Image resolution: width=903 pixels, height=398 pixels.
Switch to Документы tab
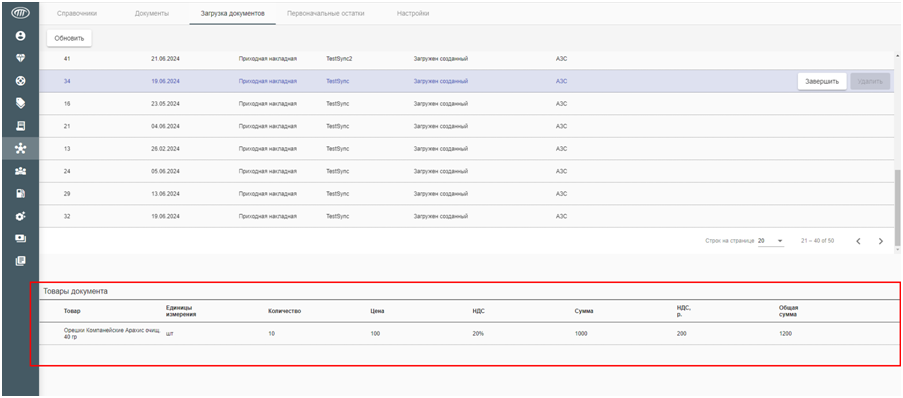point(151,13)
